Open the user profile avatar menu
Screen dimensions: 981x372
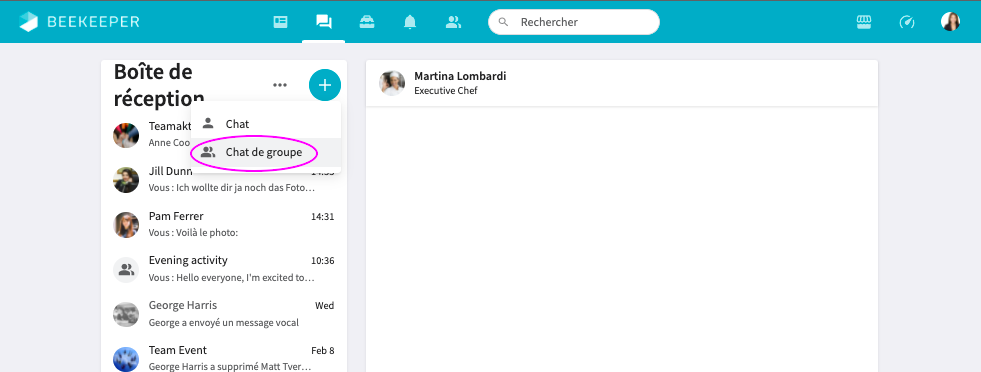(x=950, y=22)
